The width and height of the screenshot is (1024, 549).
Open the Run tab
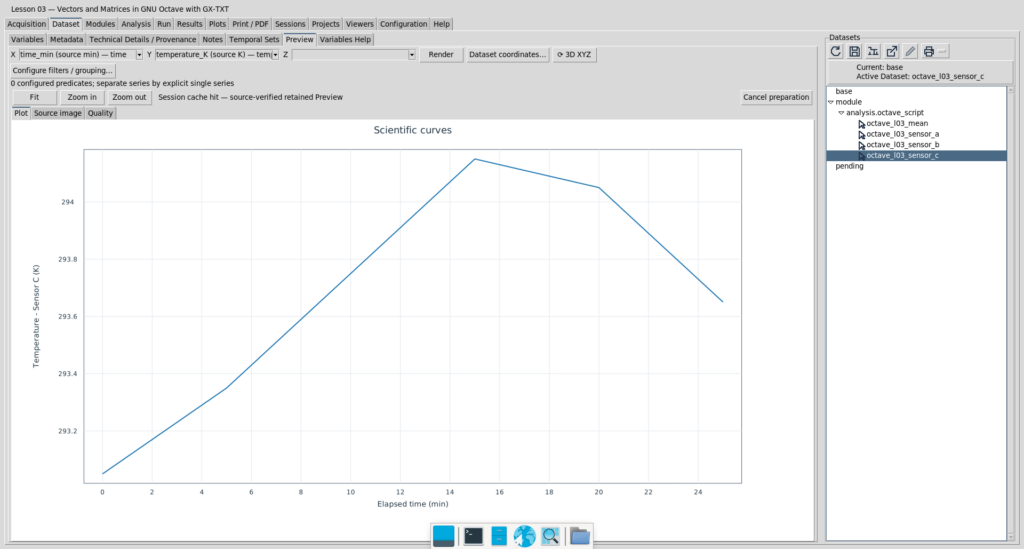click(164, 24)
